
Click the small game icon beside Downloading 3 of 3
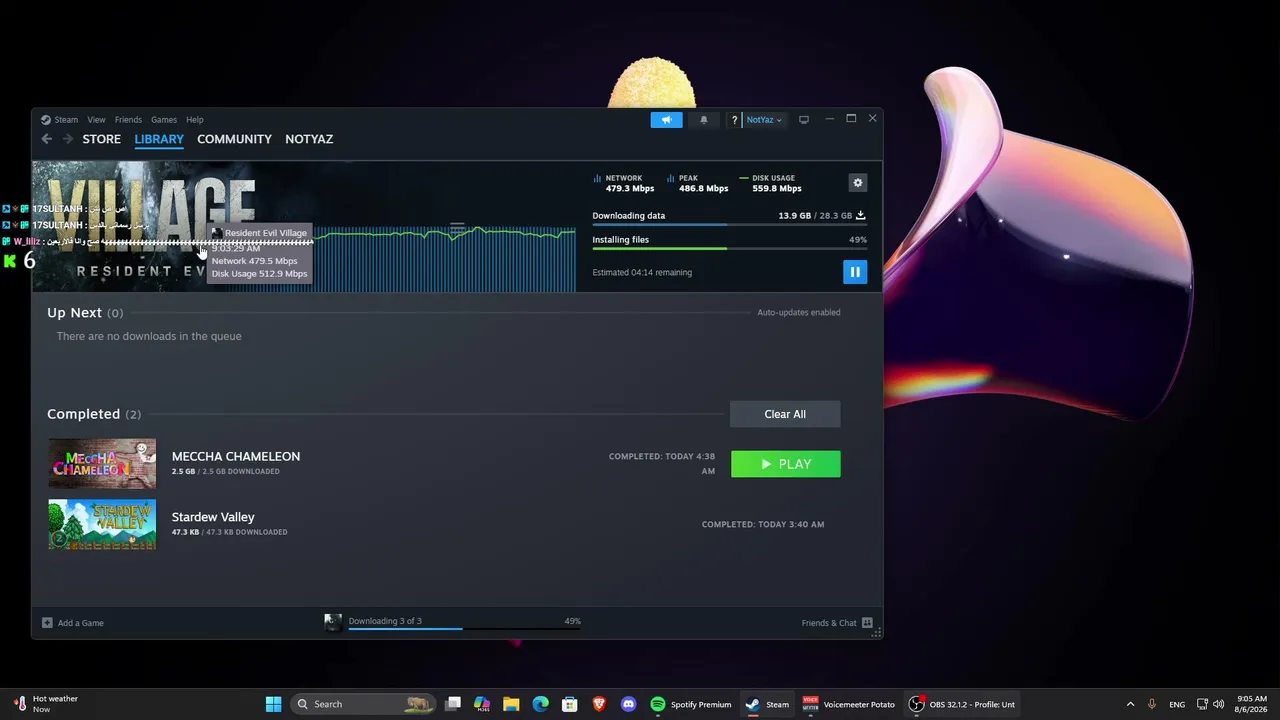(x=333, y=623)
